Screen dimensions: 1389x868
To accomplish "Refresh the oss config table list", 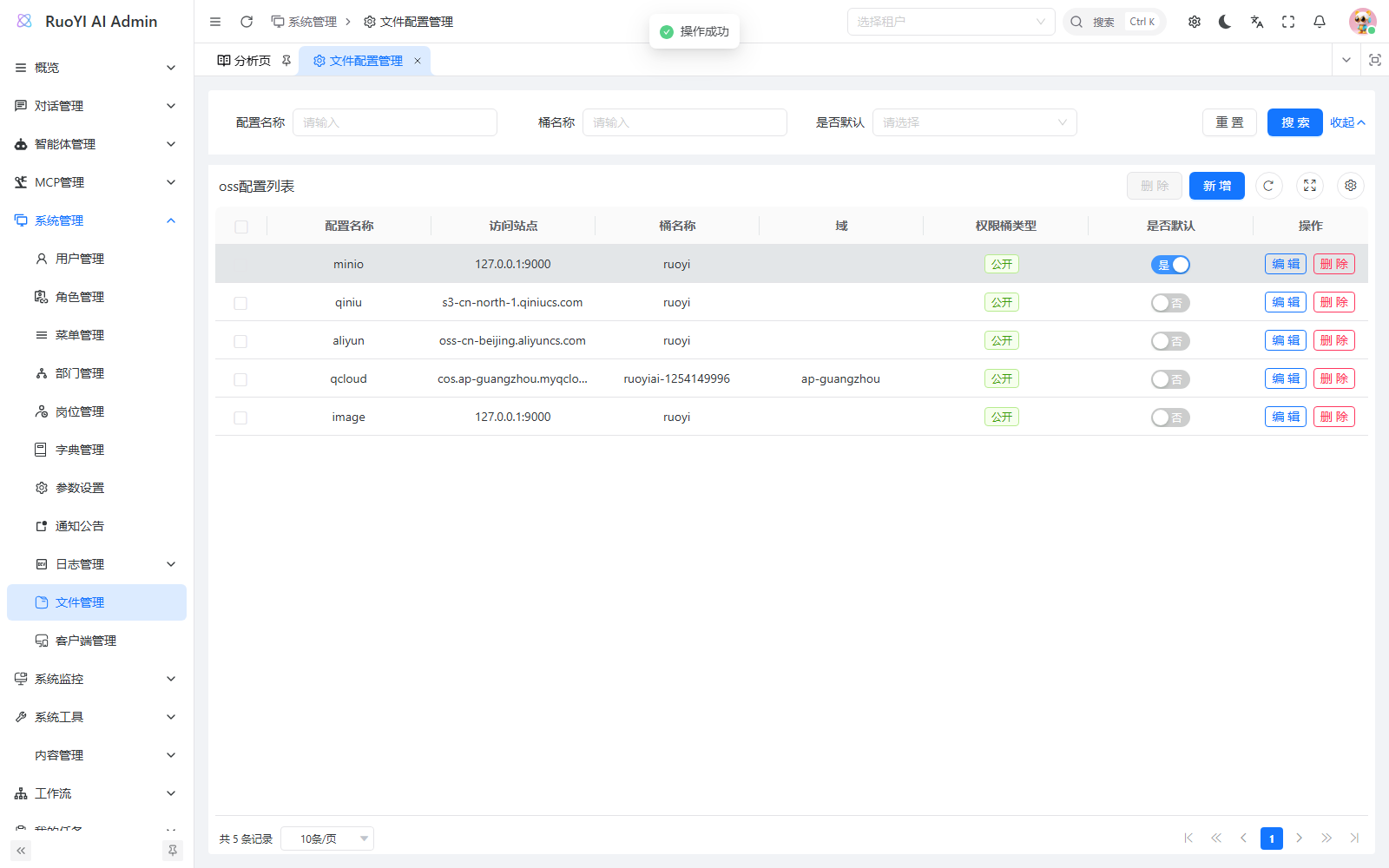I will 1268,186.
